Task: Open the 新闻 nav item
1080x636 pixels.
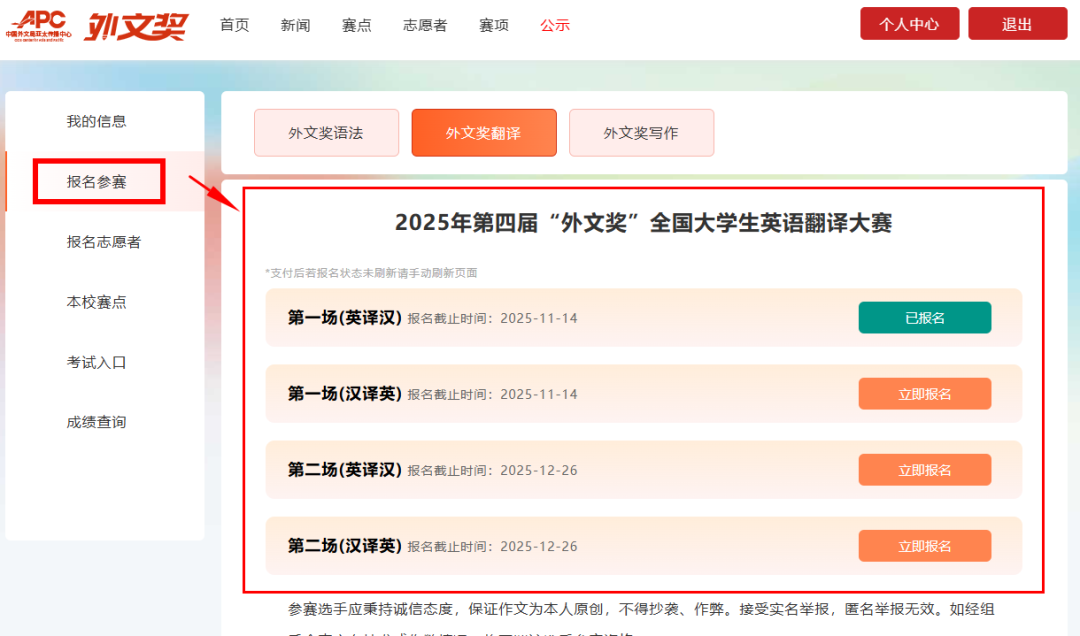Action: tap(295, 25)
